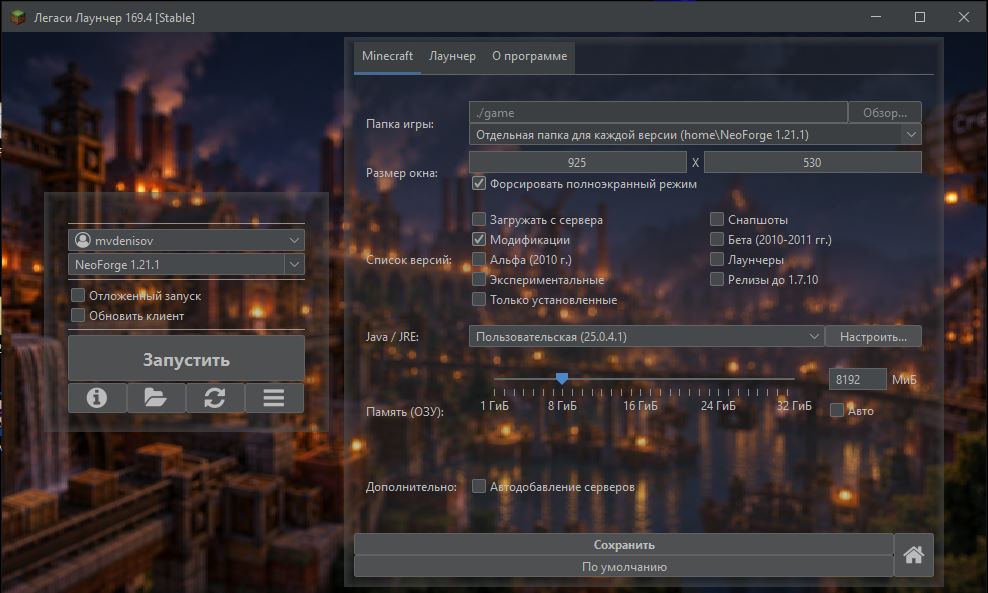Viewport: 988px width, 593px height.
Task: Open the Java / JRE Пользовательская dropdown
Action: (x=646, y=337)
